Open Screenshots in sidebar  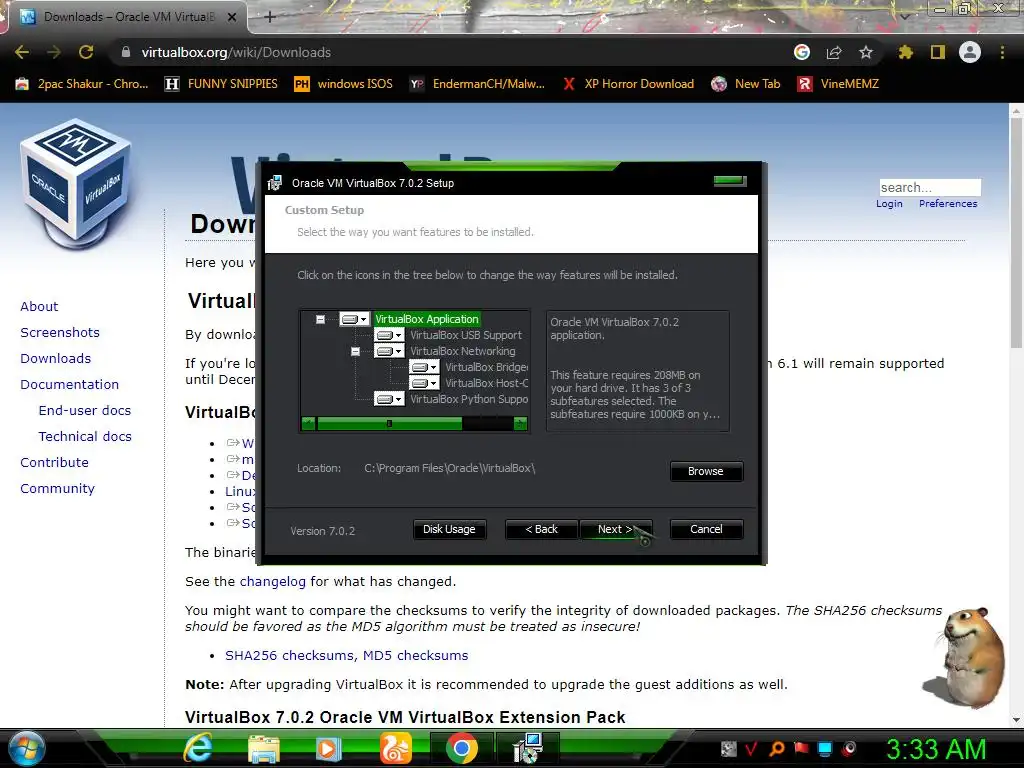[x=60, y=332]
